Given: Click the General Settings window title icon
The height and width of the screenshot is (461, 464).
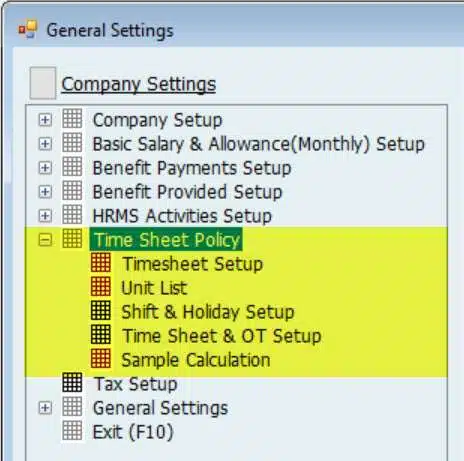Looking at the screenshot, I should [x=28, y=29].
